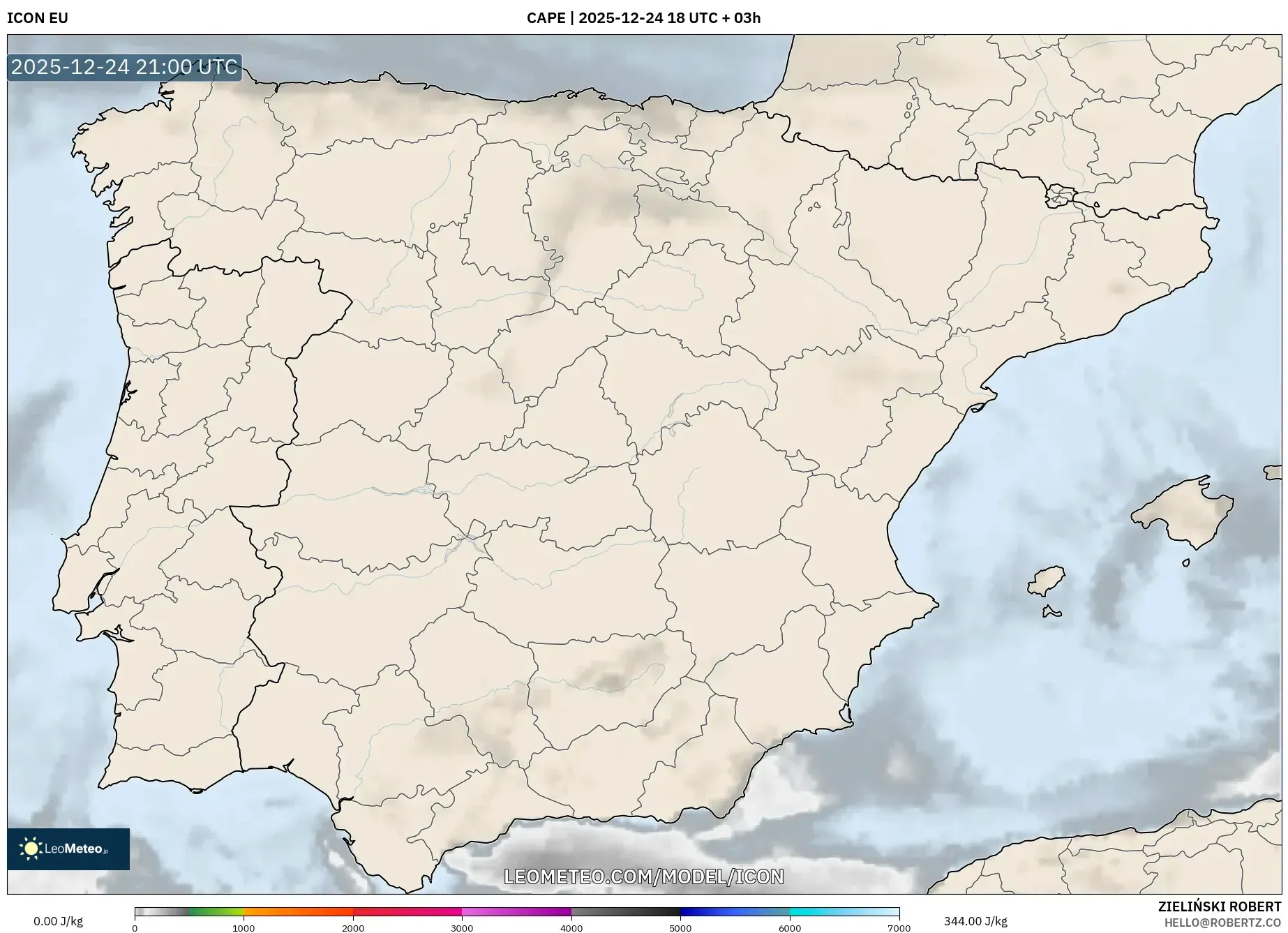Click Ibiza island on the map
The width and height of the screenshot is (1288, 933).
[x=1047, y=581]
